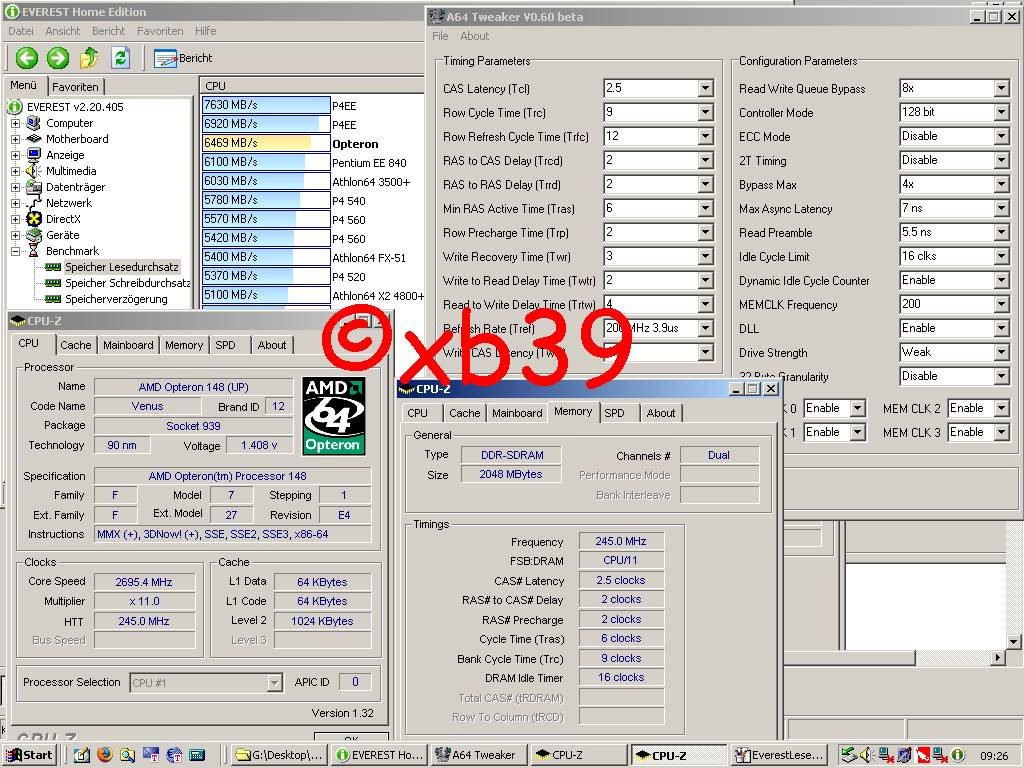Select the Datenträger storage node
This screenshot has height=768, width=1024.
[75, 187]
